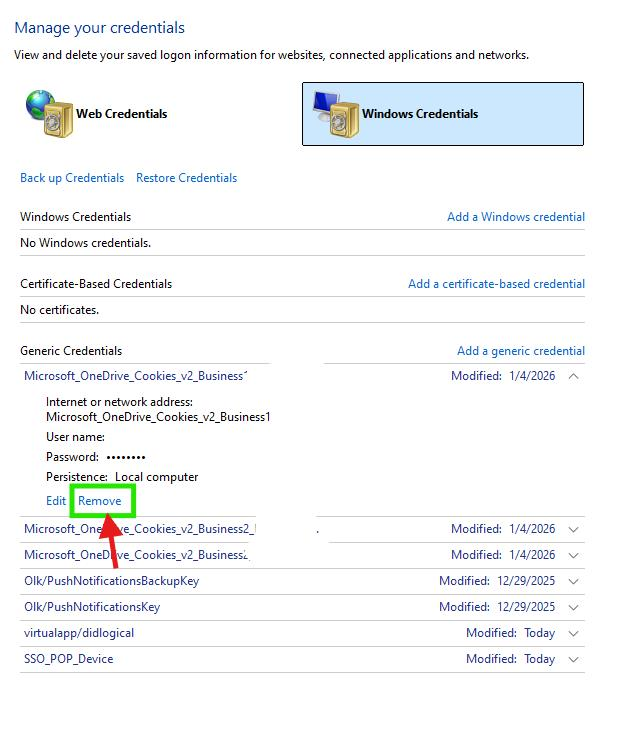Viewport: 630px width, 730px height.
Task: Click Add a certificate-based credential
Action: (x=496, y=284)
